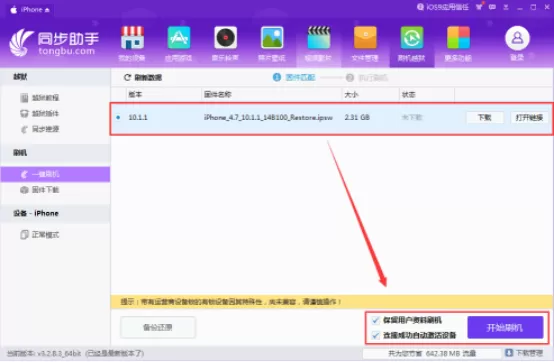Click the jailbreak section header

tap(55, 77)
